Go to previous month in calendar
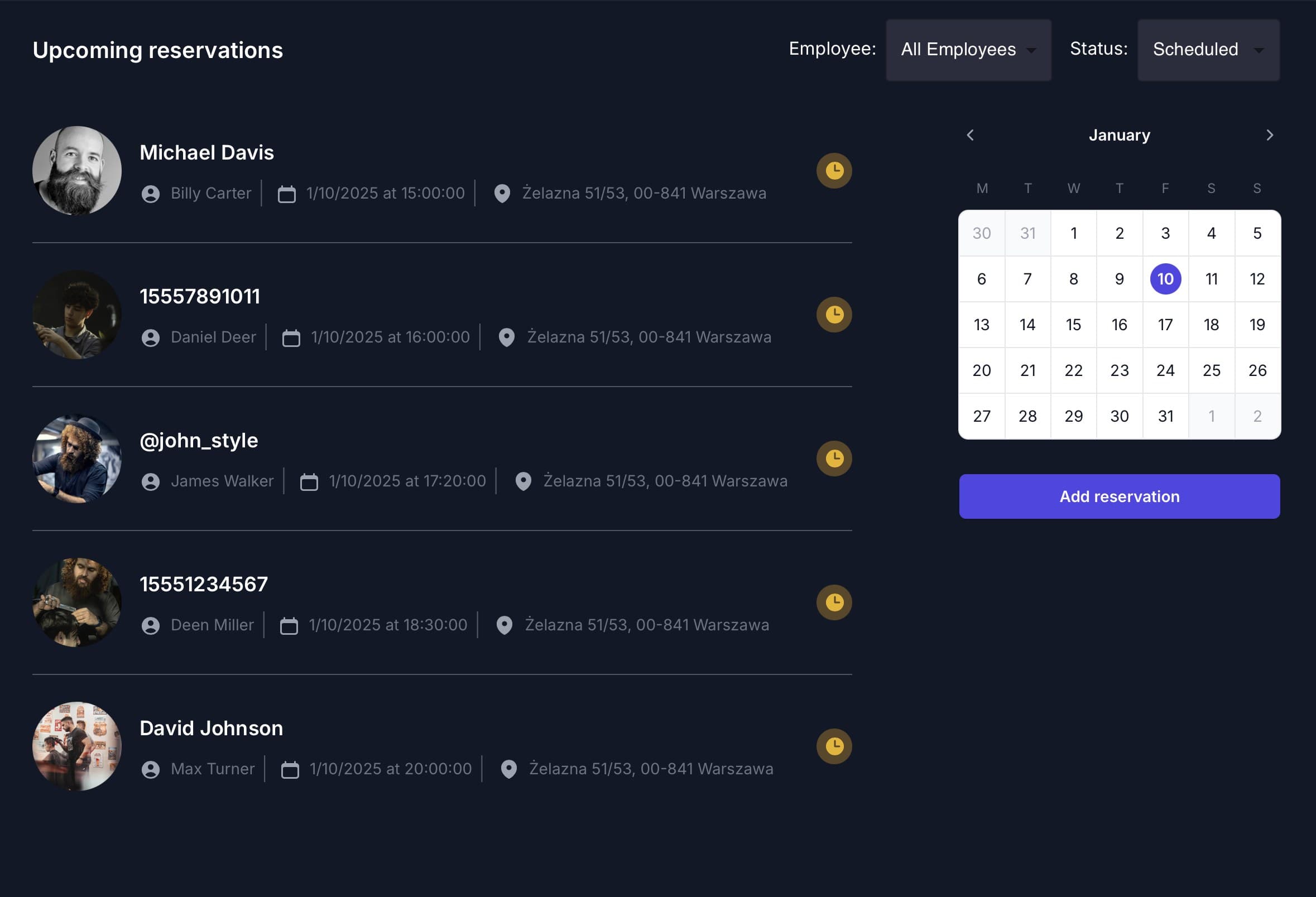 970,135
